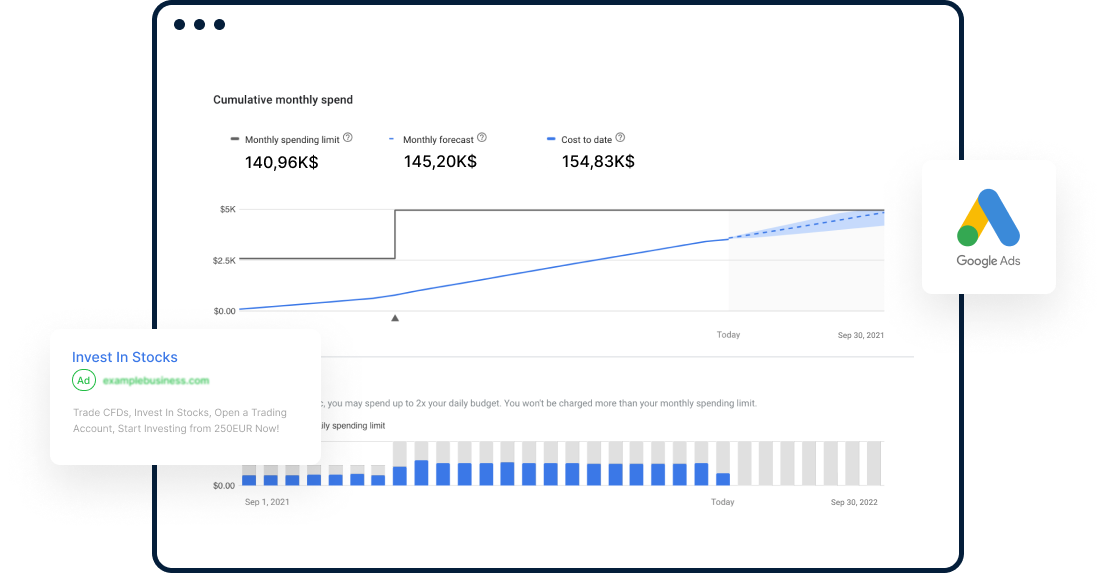Select the 145,20K$ forecast value

[440, 161]
